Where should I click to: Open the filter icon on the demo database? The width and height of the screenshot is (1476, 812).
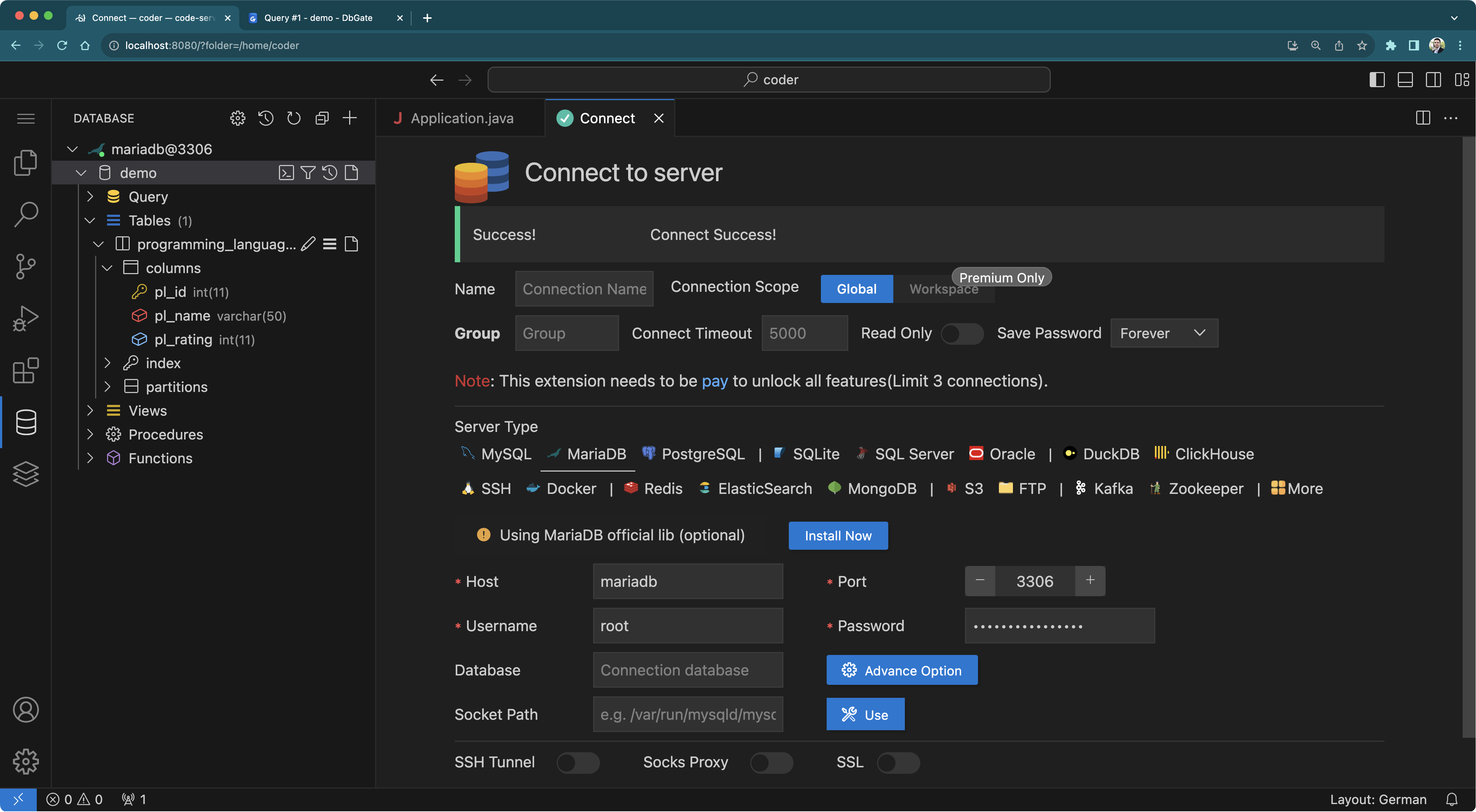coord(308,172)
